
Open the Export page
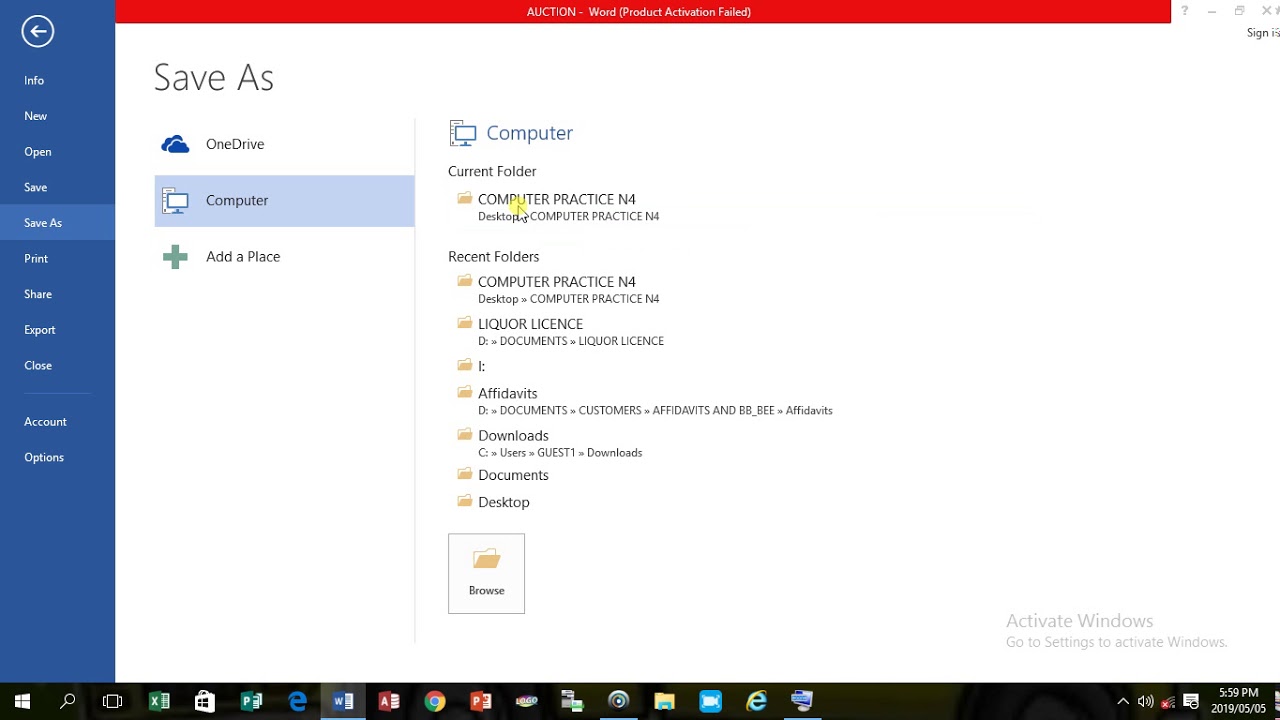point(39,330)
